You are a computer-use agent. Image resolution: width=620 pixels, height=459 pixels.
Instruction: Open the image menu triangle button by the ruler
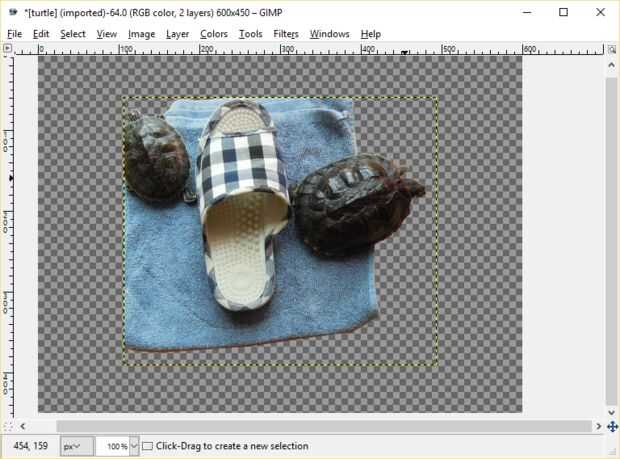7,49
